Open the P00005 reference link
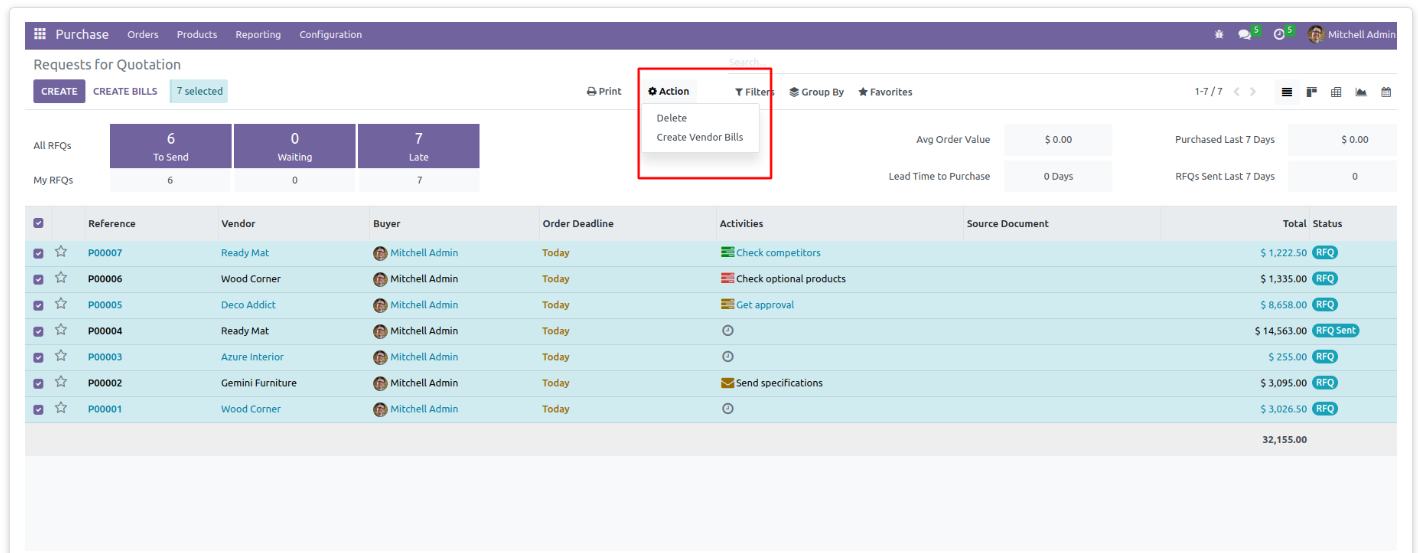This screenshot has height=553, width=1418. [x=105, y=305]
